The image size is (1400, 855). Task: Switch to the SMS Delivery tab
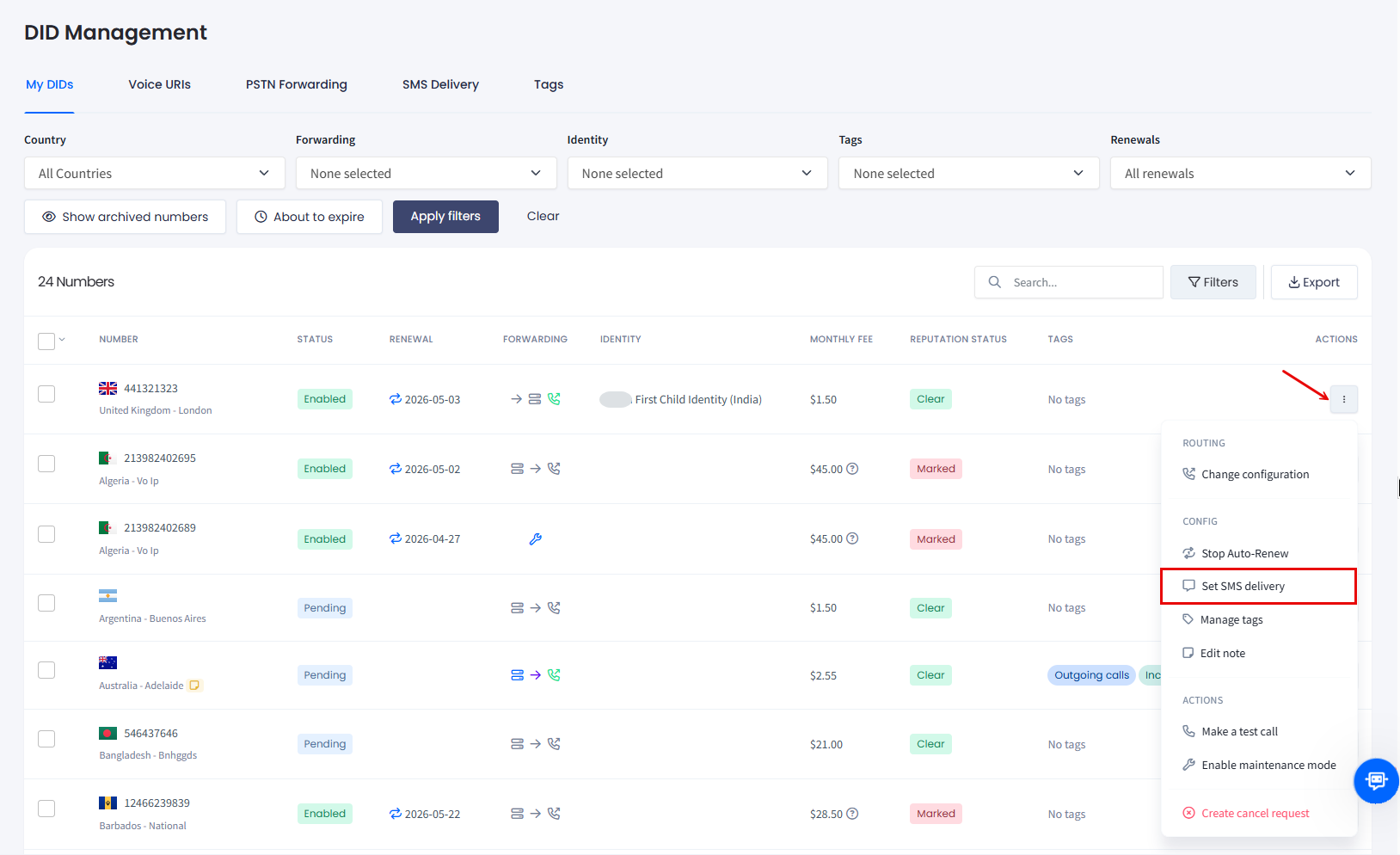click(440, 84)
